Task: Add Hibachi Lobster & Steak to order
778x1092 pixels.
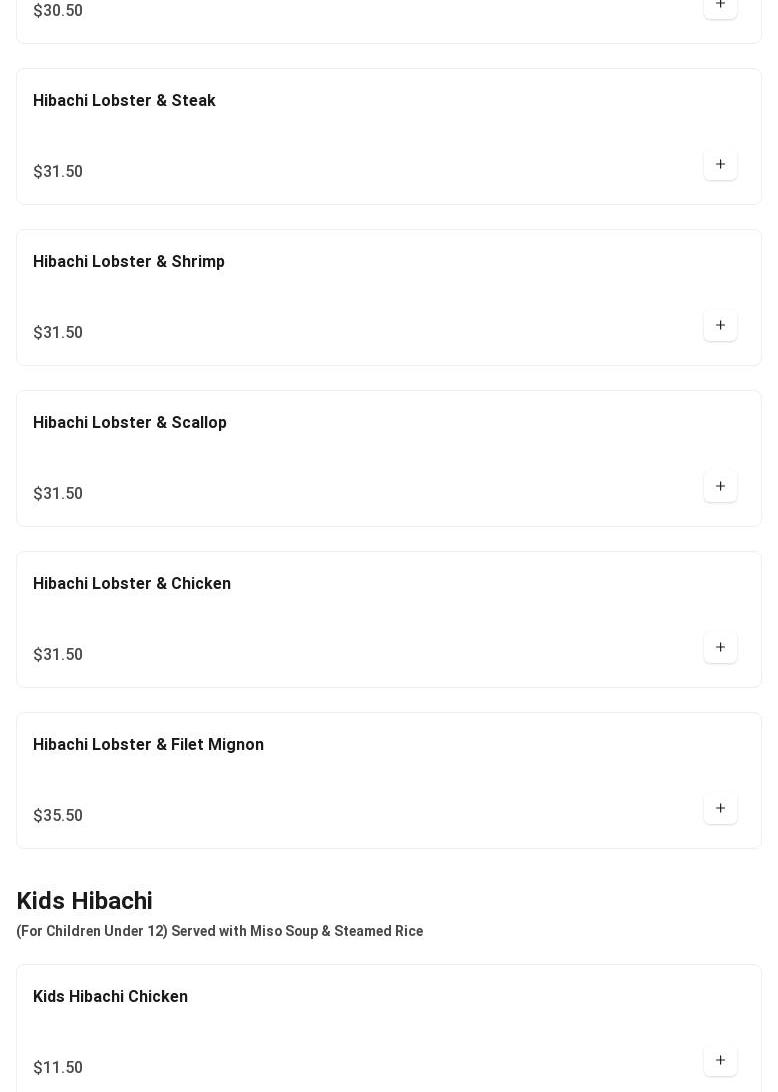Action: (720, 165)
